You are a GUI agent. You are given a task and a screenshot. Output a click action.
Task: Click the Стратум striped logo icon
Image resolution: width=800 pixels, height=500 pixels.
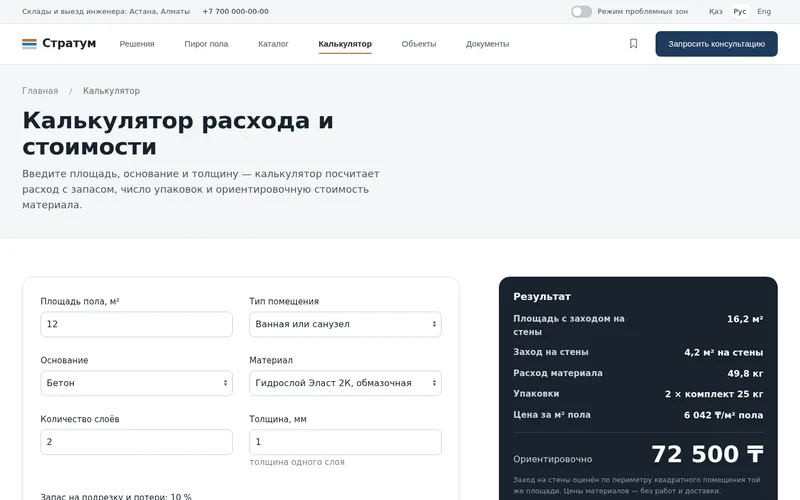click(x=30, y=44)
